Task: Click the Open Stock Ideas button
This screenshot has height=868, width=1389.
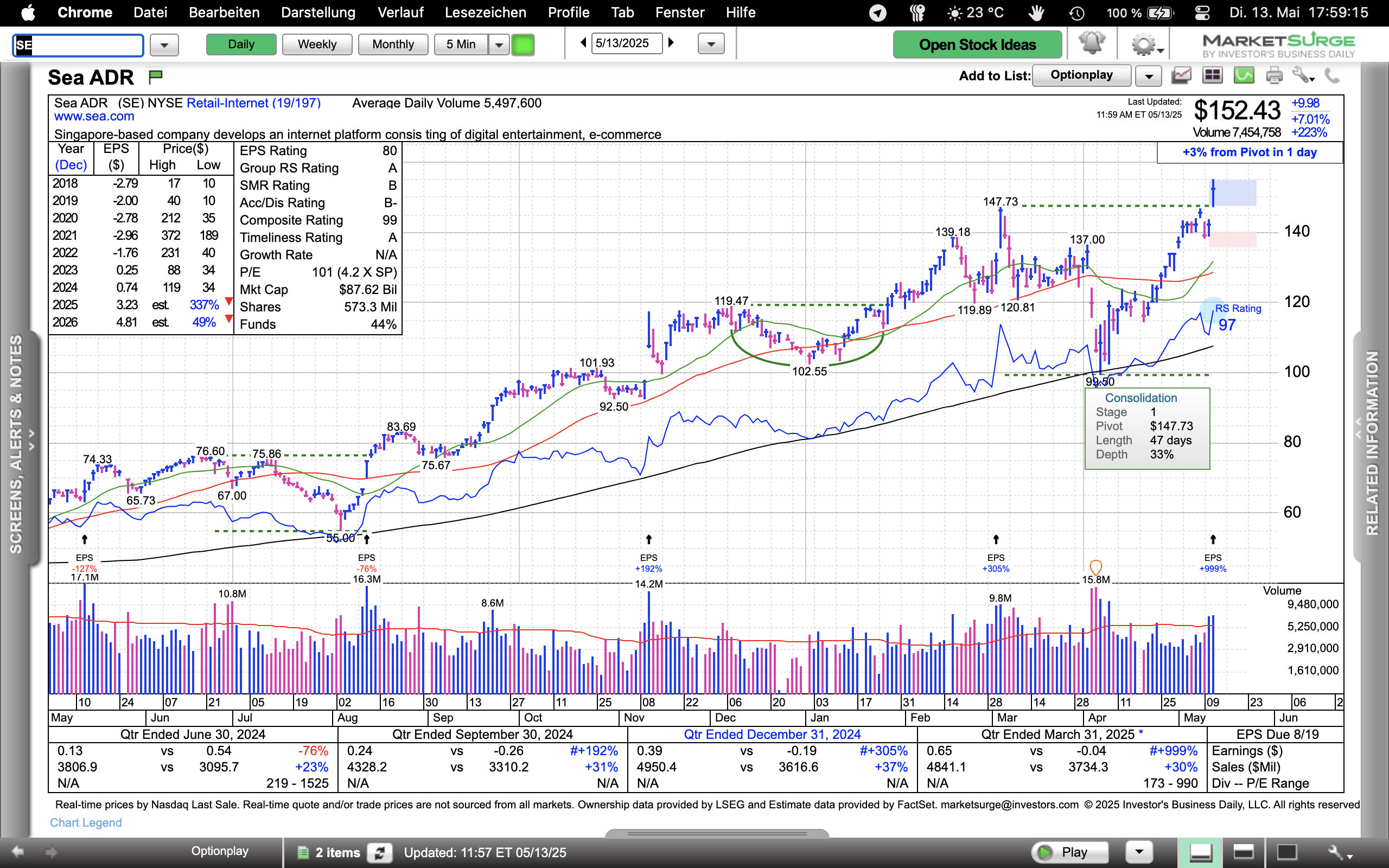Action: [x=977, y=45]
